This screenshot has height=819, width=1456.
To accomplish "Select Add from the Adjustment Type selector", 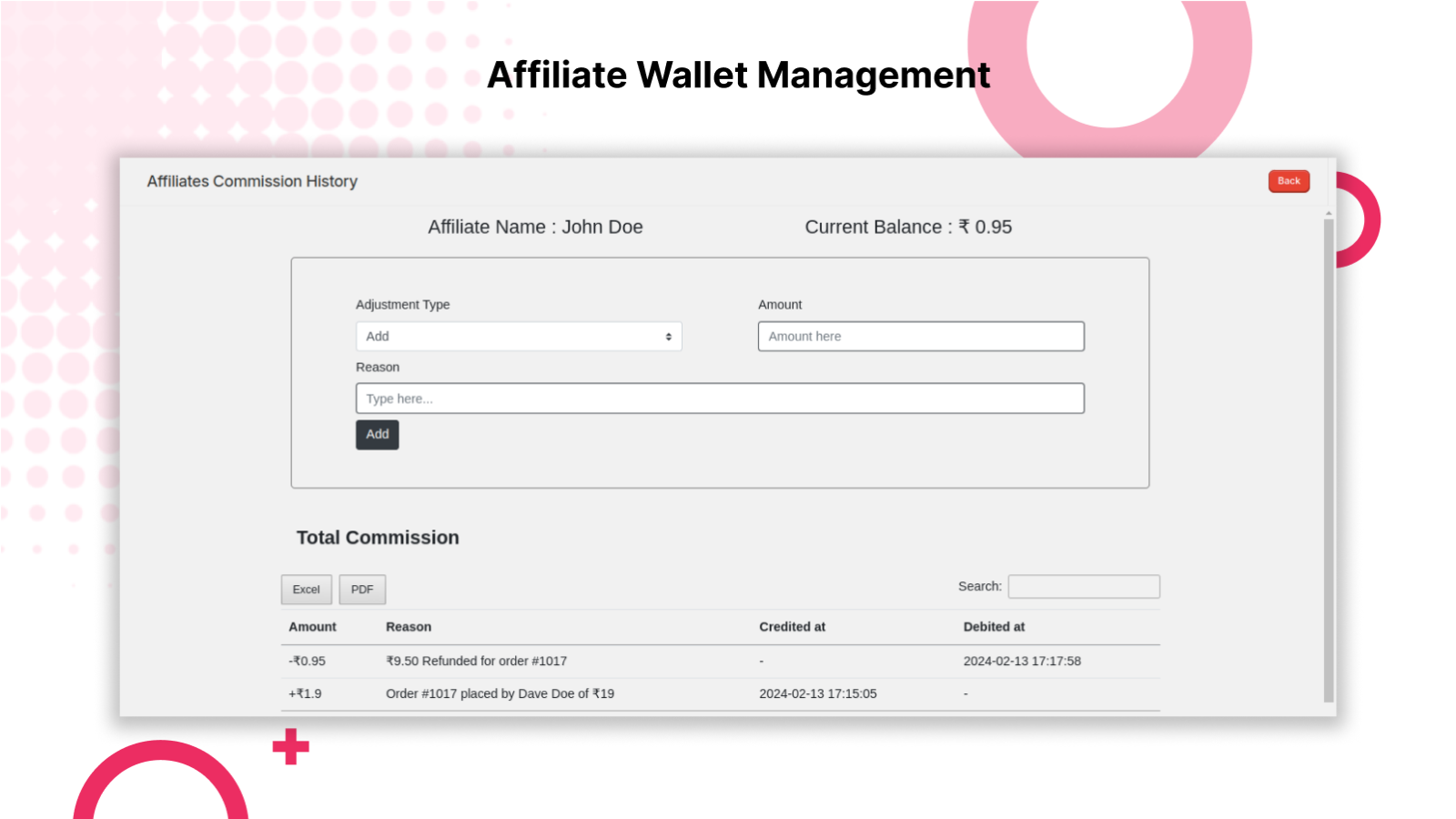I will tap(518, 336).
